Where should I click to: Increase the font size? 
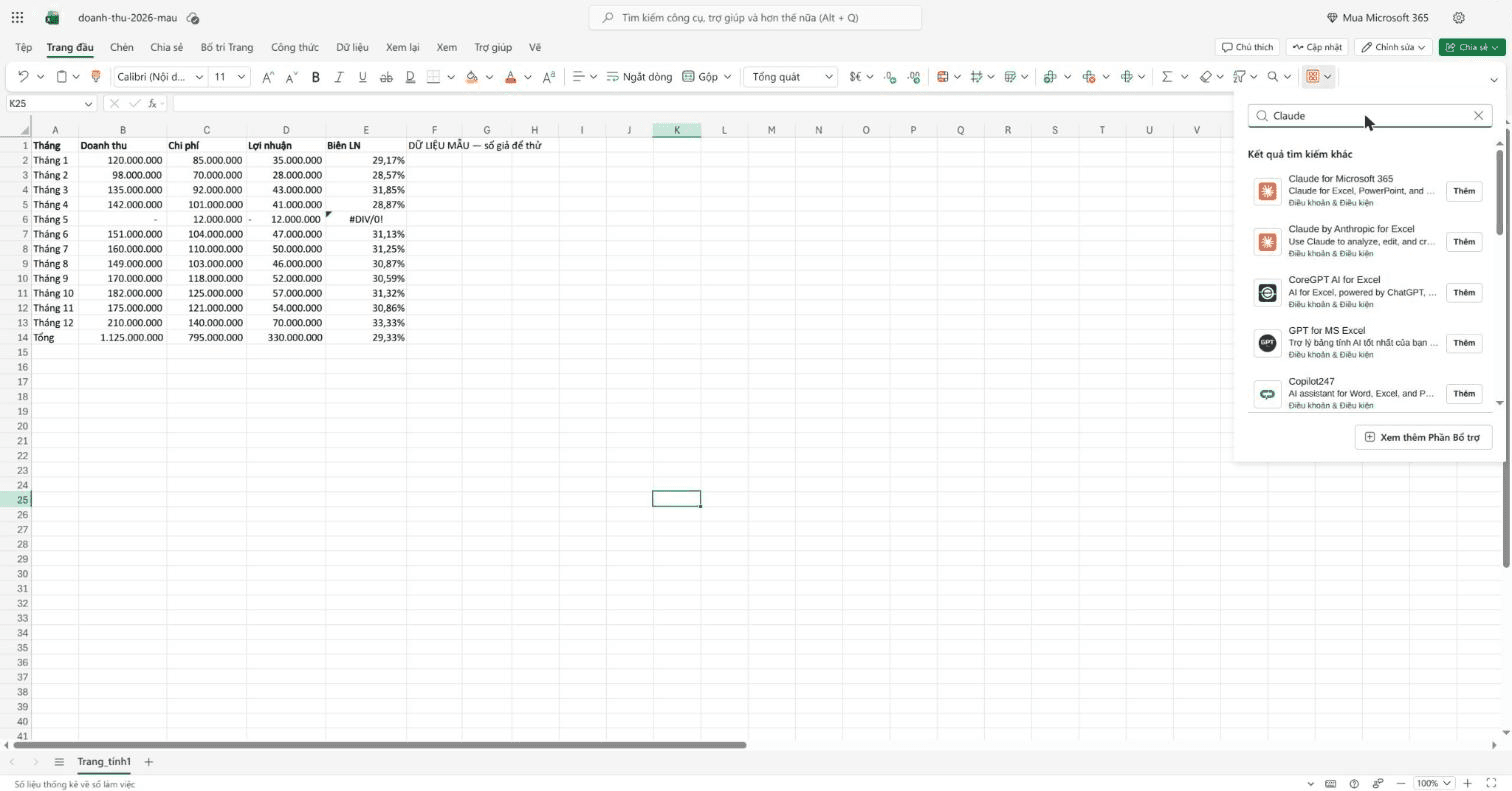tap(267, 77)
